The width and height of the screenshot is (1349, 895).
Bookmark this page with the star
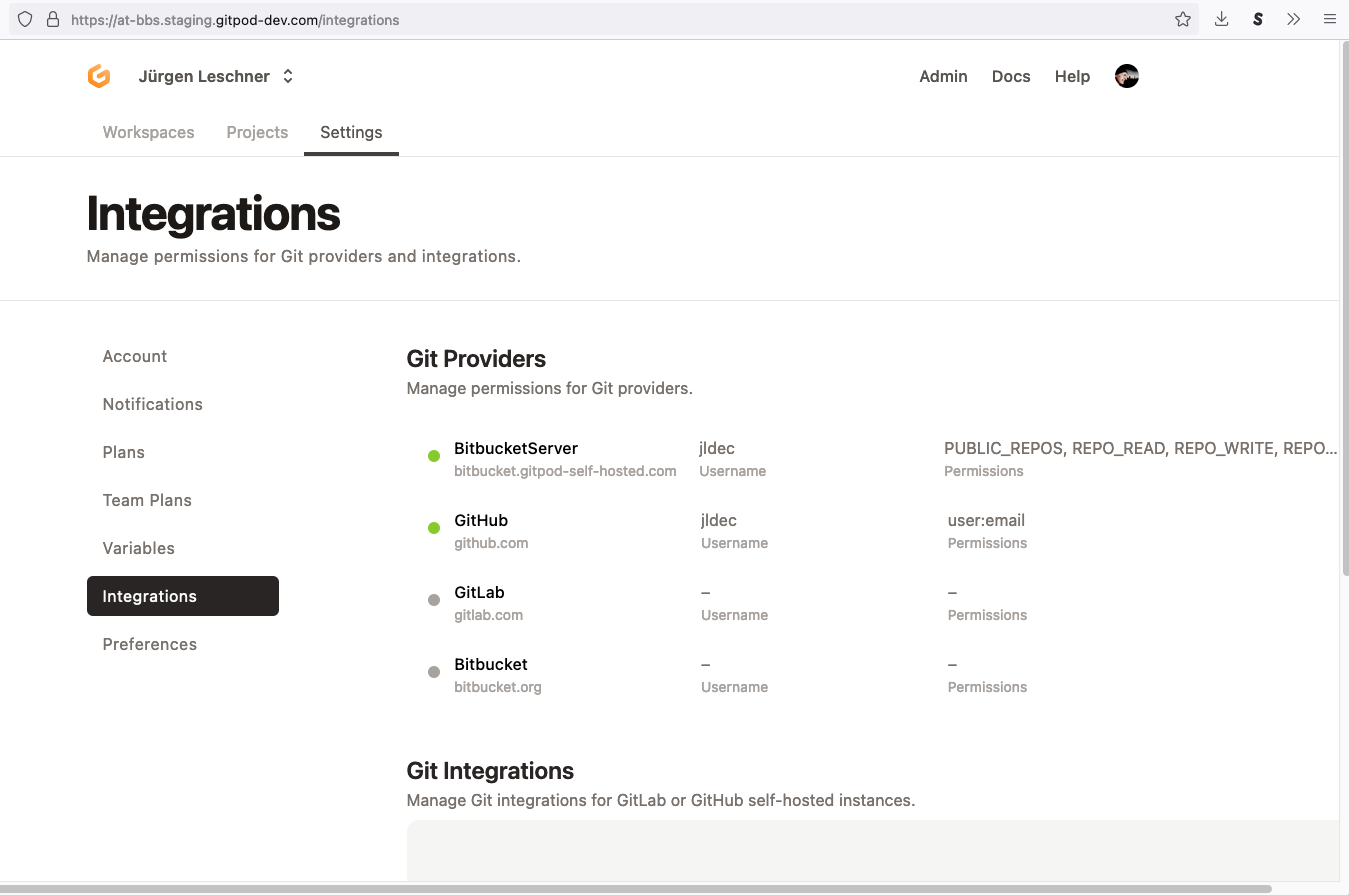click(1183, 19)
